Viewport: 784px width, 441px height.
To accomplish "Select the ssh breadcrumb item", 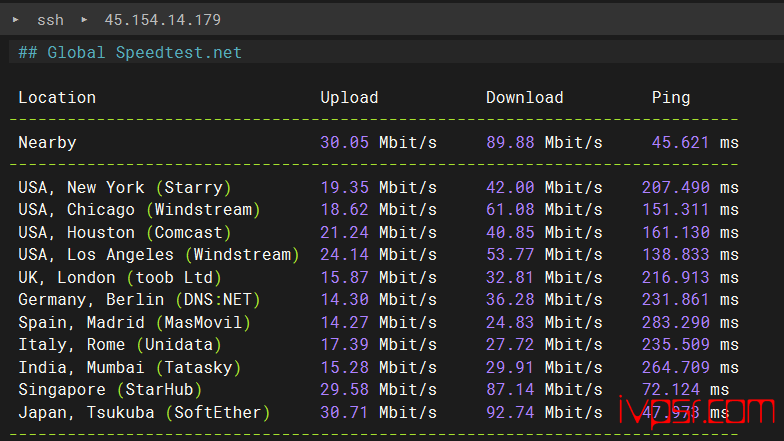I will (x=50, y=20).
